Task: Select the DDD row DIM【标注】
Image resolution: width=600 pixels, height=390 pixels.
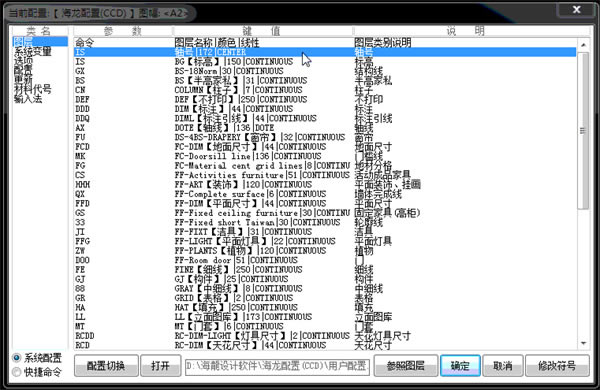Action: coord(325,109)
